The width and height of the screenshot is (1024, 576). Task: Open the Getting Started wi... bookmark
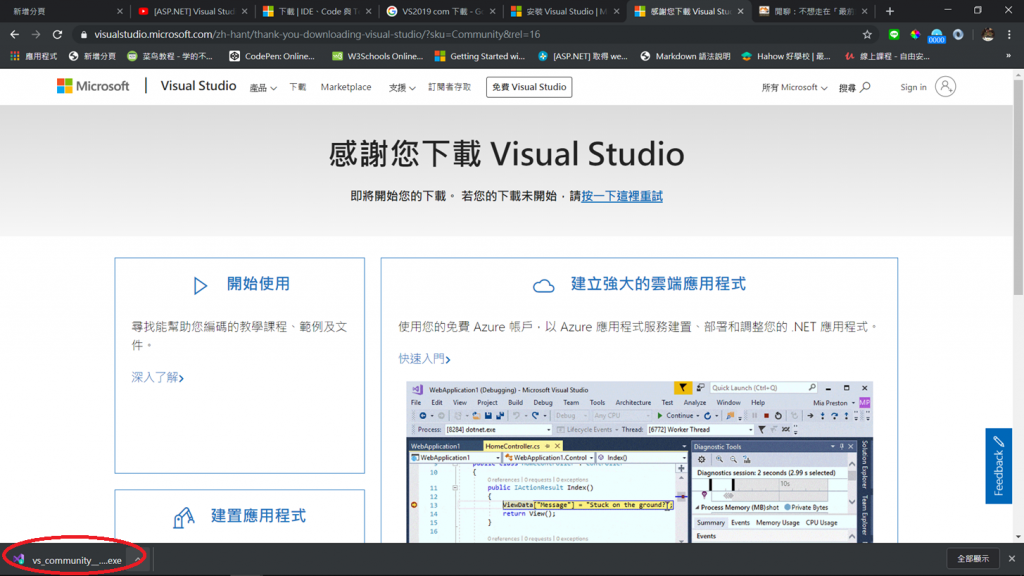[x=480, y=56]
